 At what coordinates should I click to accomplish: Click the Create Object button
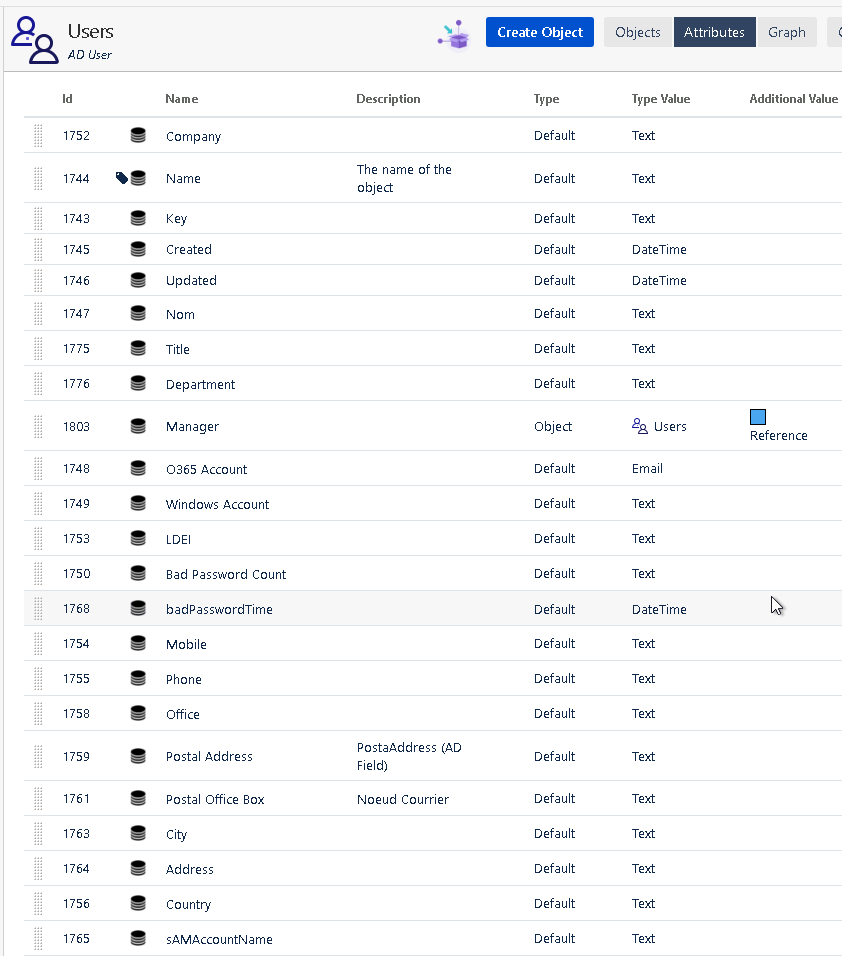point(539,31)
